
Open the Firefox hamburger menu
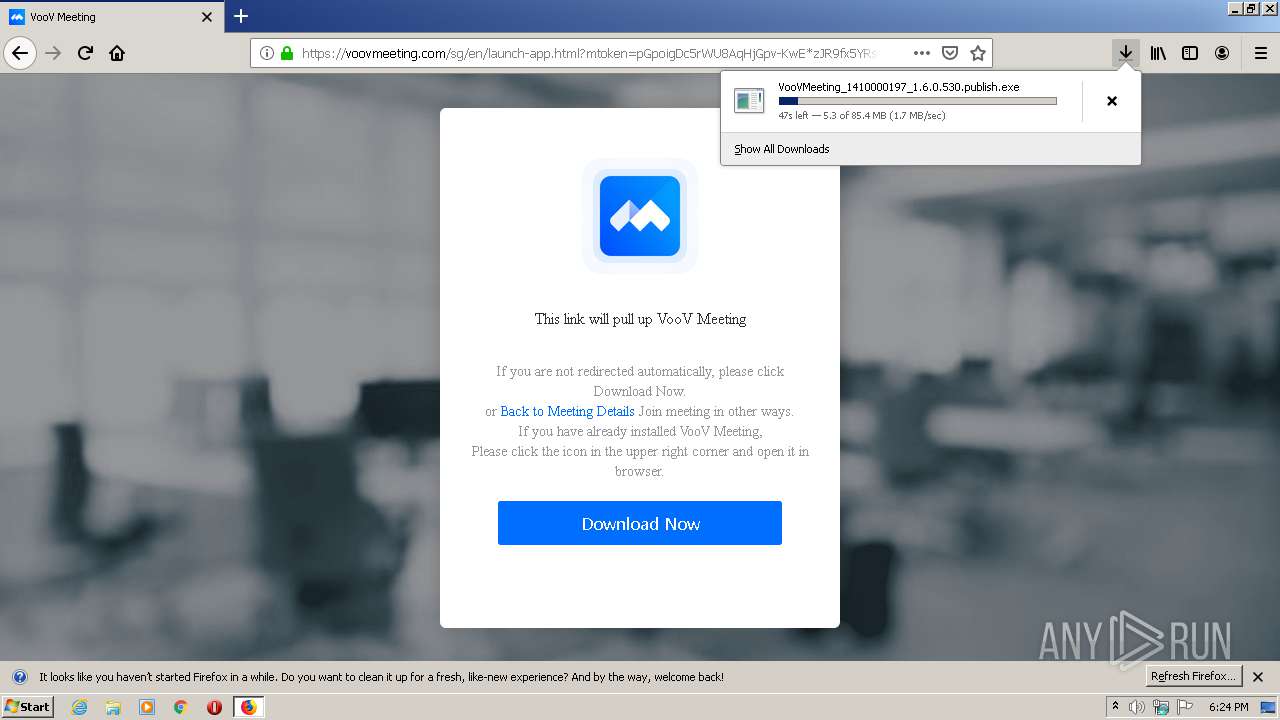pos(1260,53)
